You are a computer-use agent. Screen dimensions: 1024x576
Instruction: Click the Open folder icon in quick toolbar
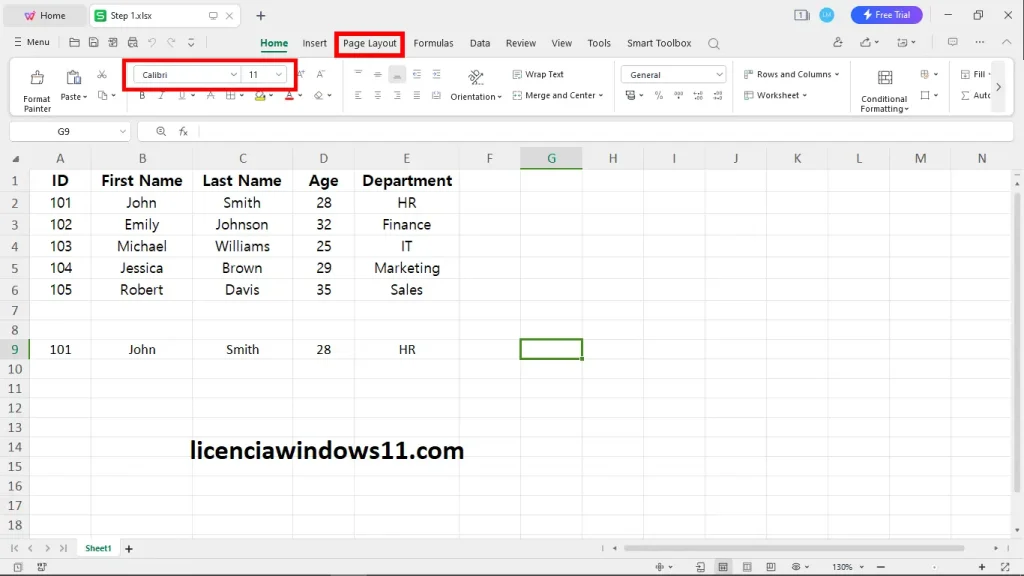[x=74, y=42]
